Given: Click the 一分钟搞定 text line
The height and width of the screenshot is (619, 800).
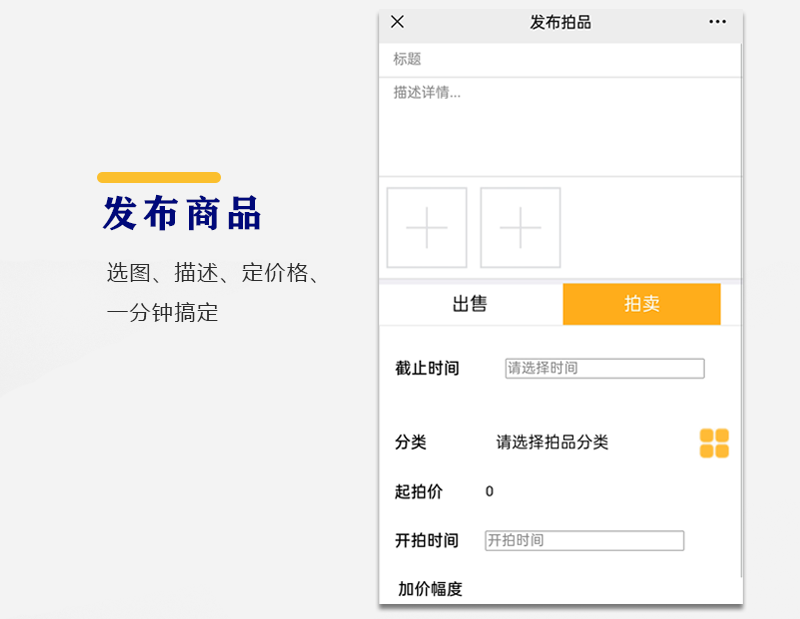Looking at the screenshot, I should pos(162,312).
